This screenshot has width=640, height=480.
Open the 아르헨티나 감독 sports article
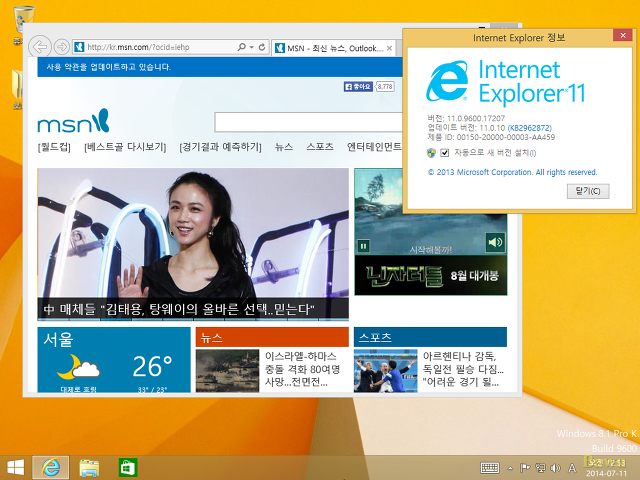coord(463,369)
